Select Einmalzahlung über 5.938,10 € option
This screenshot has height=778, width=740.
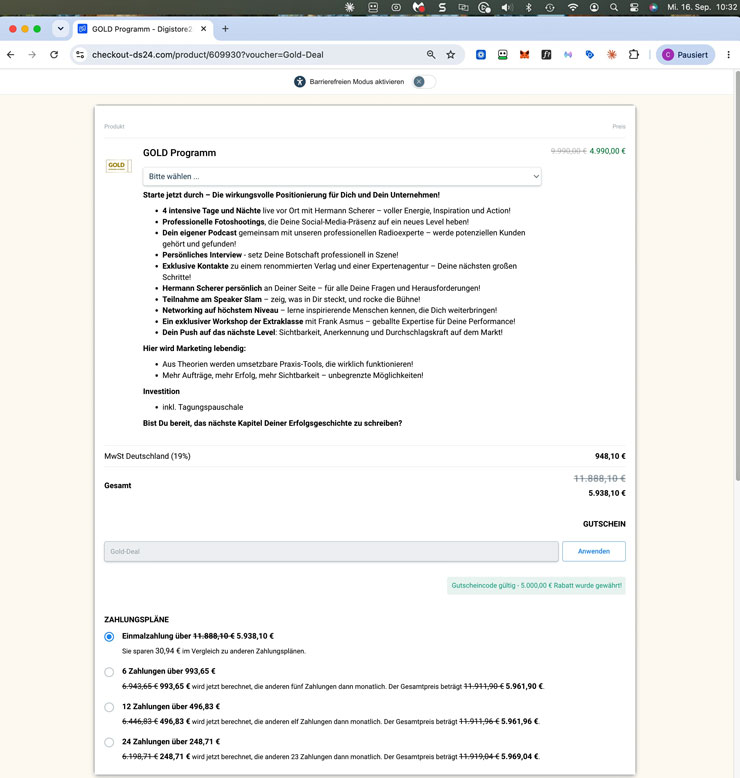109,637
